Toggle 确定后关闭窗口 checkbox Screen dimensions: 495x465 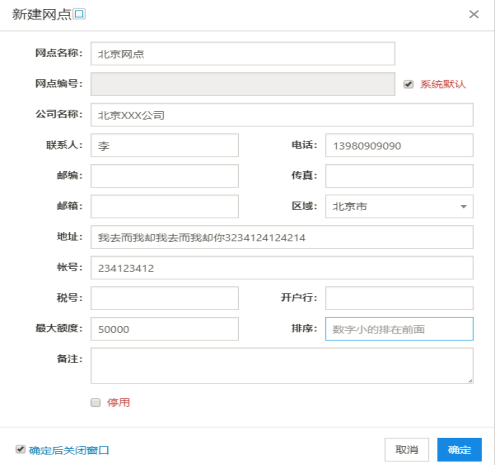(20, 449)
